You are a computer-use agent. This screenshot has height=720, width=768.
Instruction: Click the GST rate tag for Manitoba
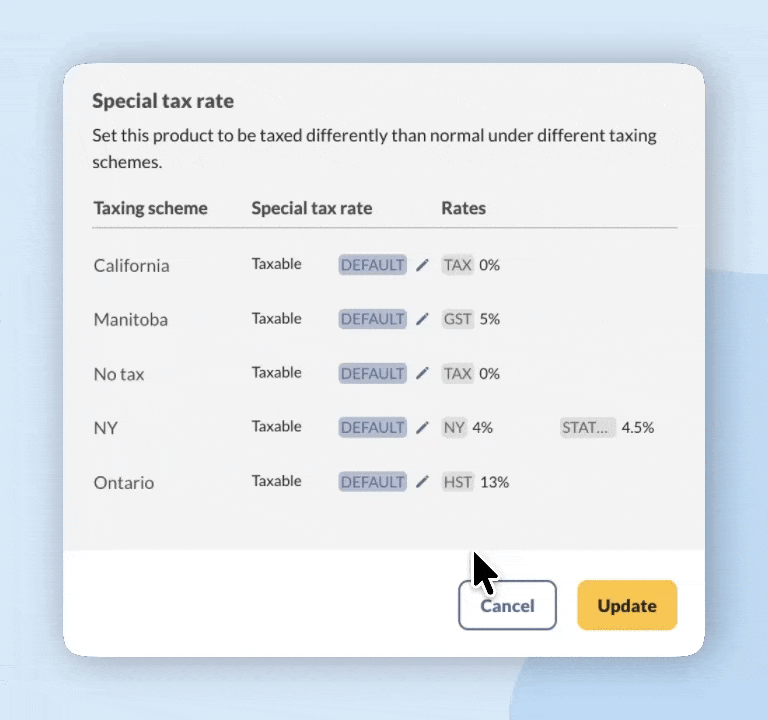(458, 319)
